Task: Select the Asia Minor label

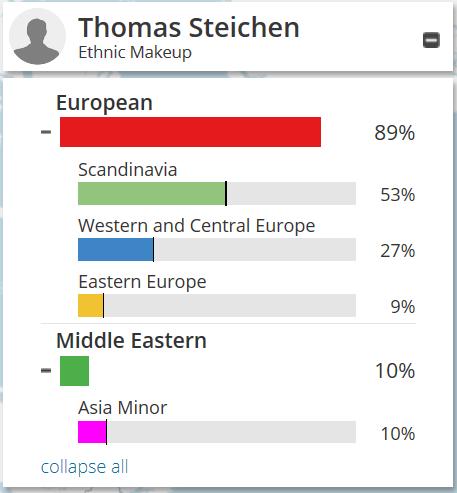Action: 122,408
